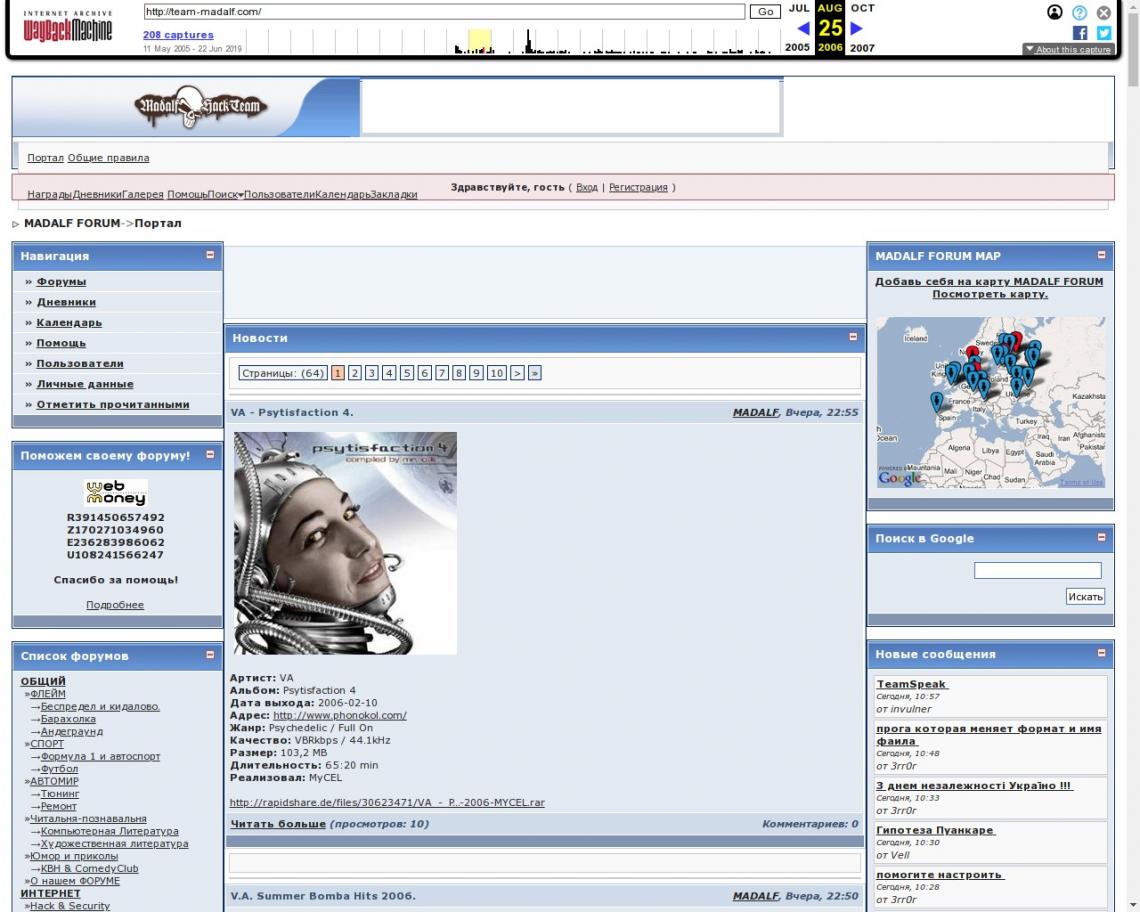Open Wayback Machine user account icon
The height and width of the screenshot is (912, 1140).
(1054, 12)
